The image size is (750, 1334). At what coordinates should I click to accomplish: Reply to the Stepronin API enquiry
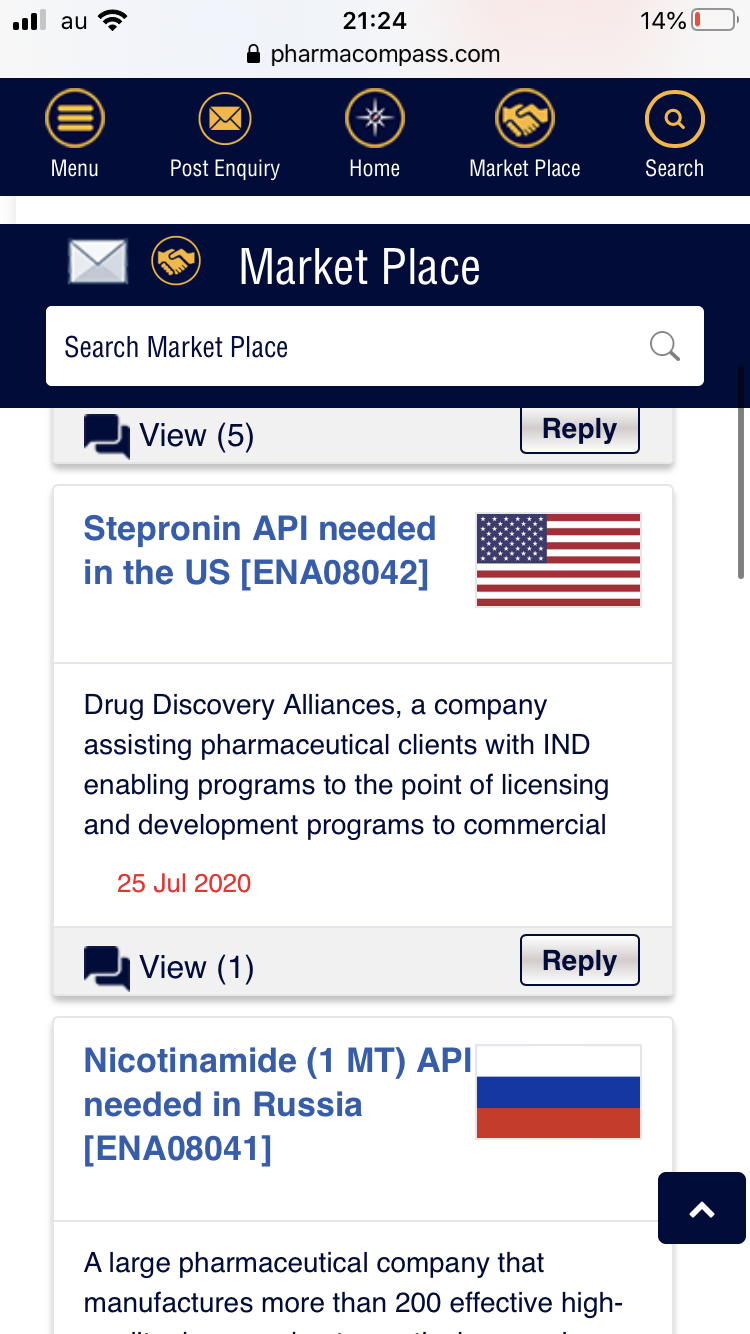pos(579,961)
